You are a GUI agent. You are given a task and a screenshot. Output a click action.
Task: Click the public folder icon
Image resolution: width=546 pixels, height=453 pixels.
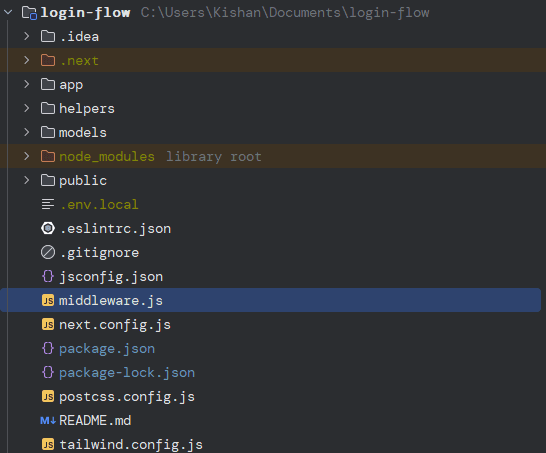[x=48, y=180]
